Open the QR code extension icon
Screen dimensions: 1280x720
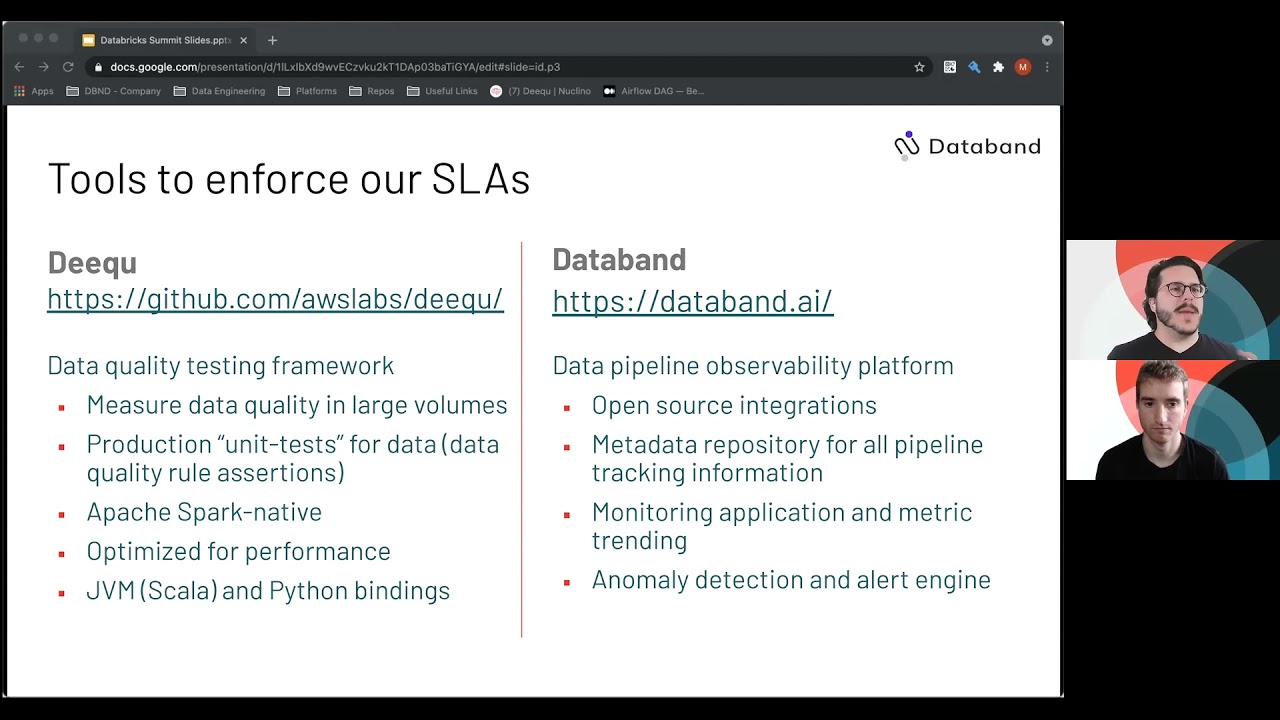coord(950,67)
